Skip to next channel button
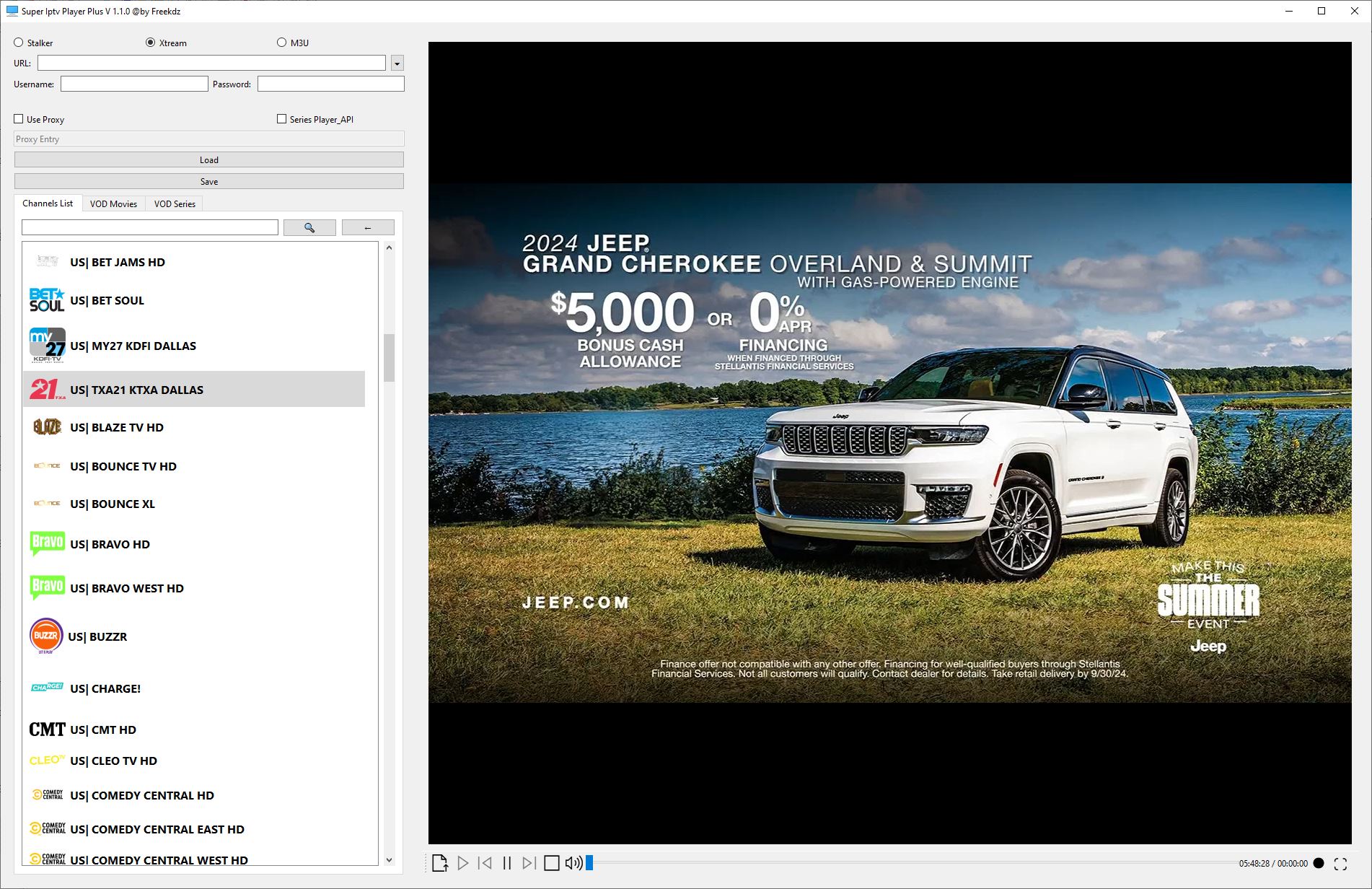Screen dimensions: 1372x889 pos(529,863)
